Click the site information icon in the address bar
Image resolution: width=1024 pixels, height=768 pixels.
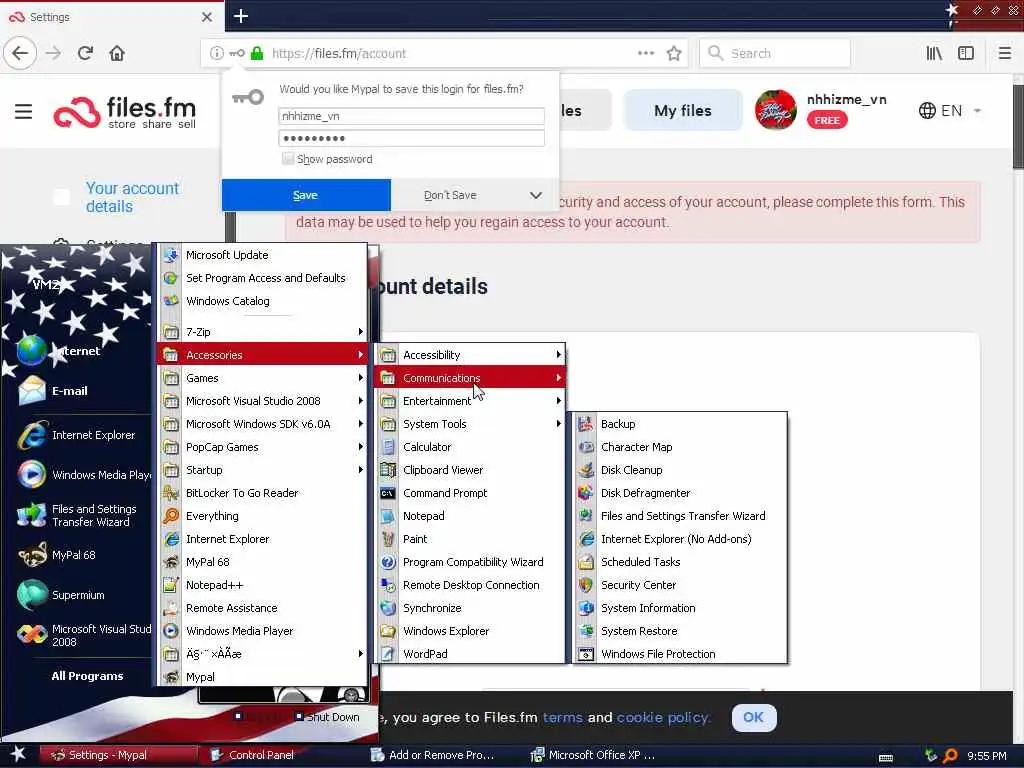click(216, 53)
